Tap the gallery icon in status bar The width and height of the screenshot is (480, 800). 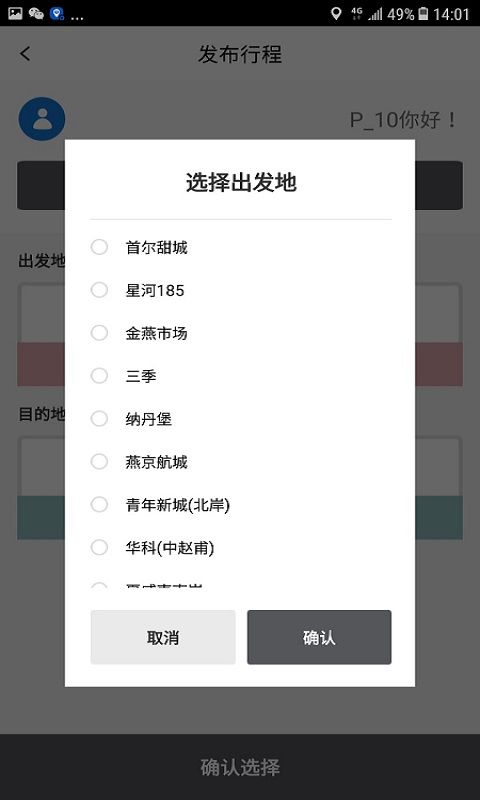click(15, 13)
